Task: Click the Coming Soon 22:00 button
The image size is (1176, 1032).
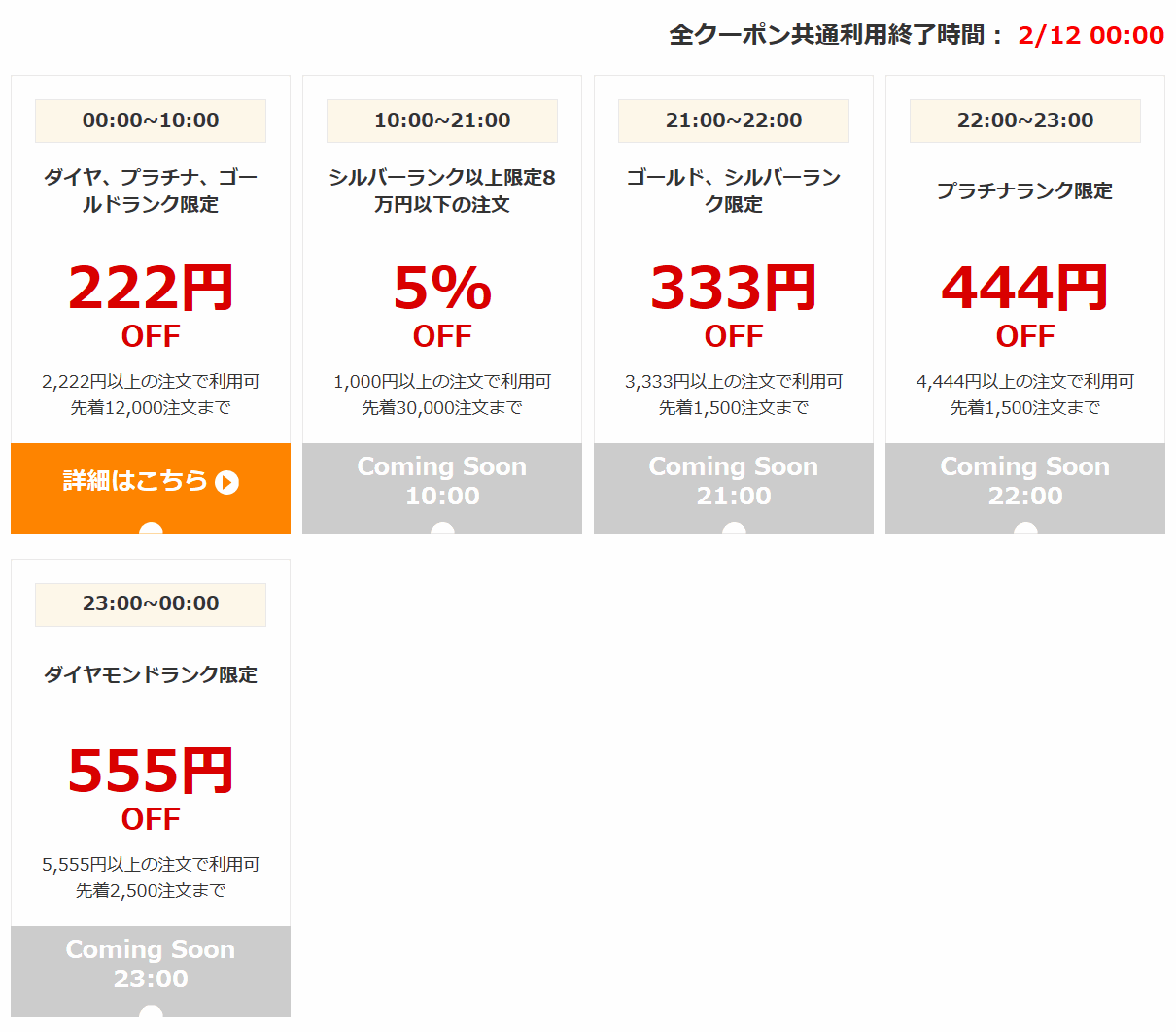Action: click(1025, 483)
